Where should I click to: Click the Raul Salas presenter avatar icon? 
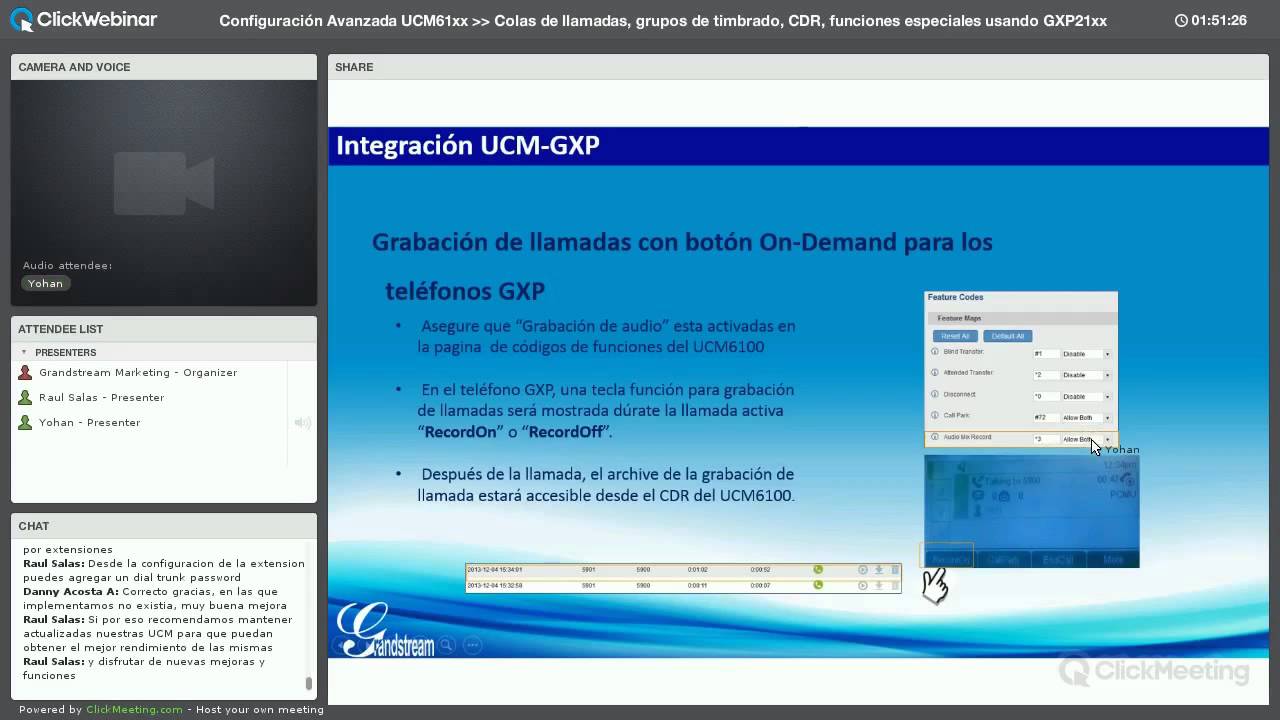click(25, 397)
